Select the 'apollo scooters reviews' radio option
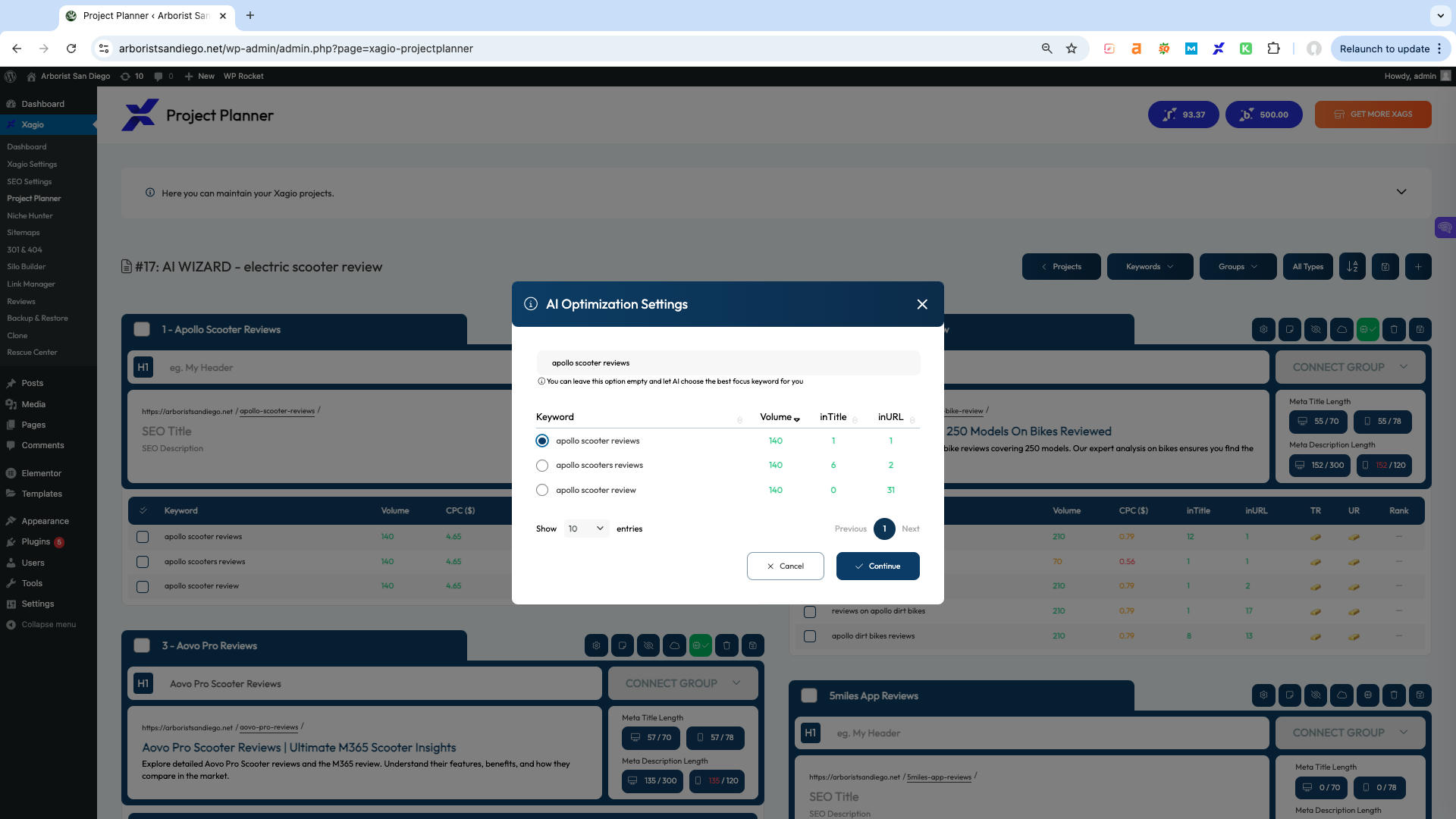Image resolution: width=1456 pixels, height=819 pixels. [542, 466]
